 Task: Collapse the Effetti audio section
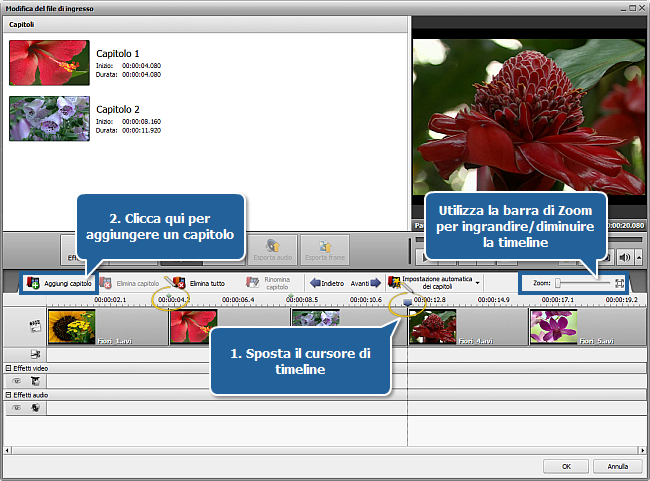point(9,394)
